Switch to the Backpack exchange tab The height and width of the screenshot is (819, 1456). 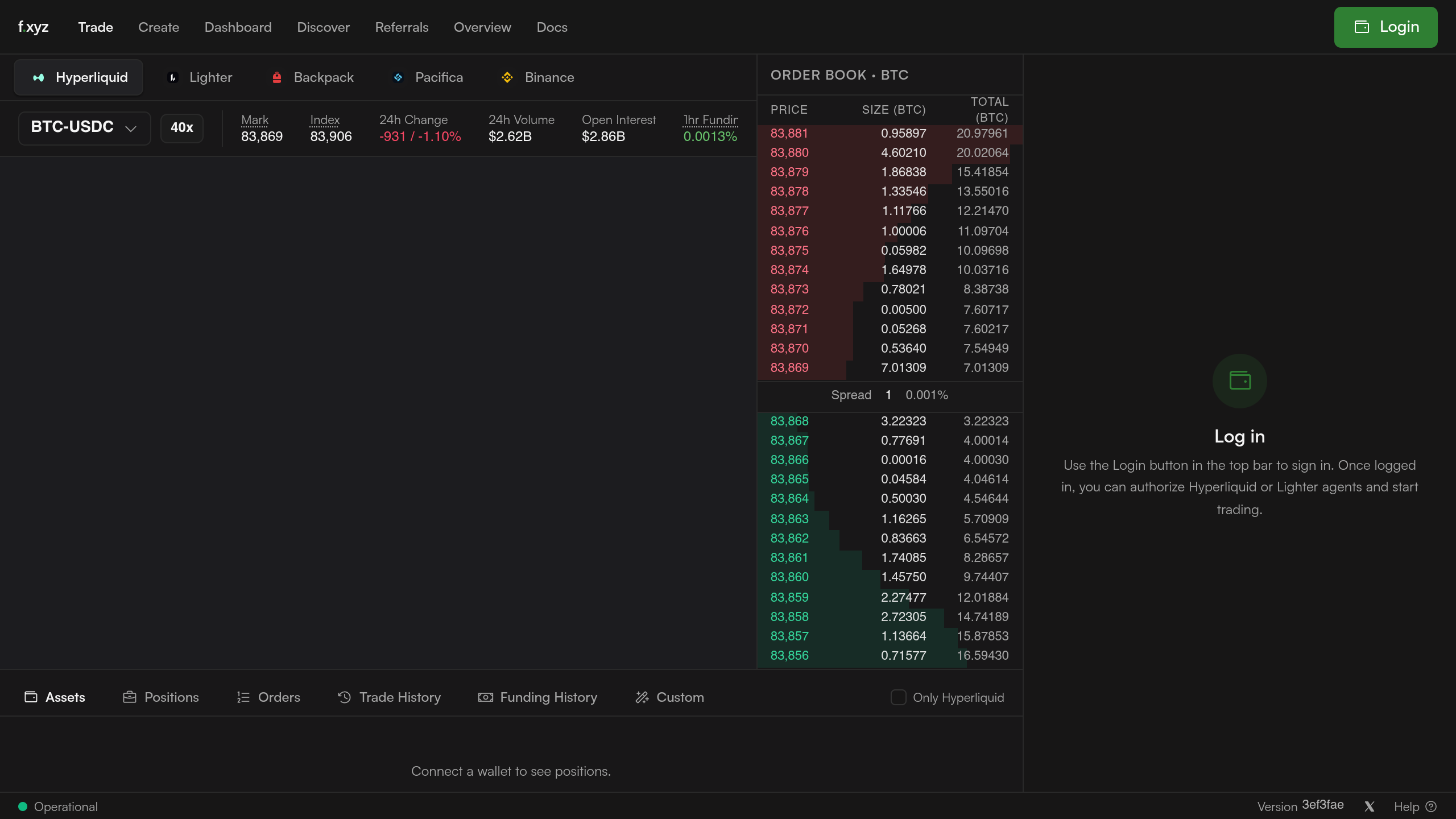pyautogui.click(x=312, y=77)
